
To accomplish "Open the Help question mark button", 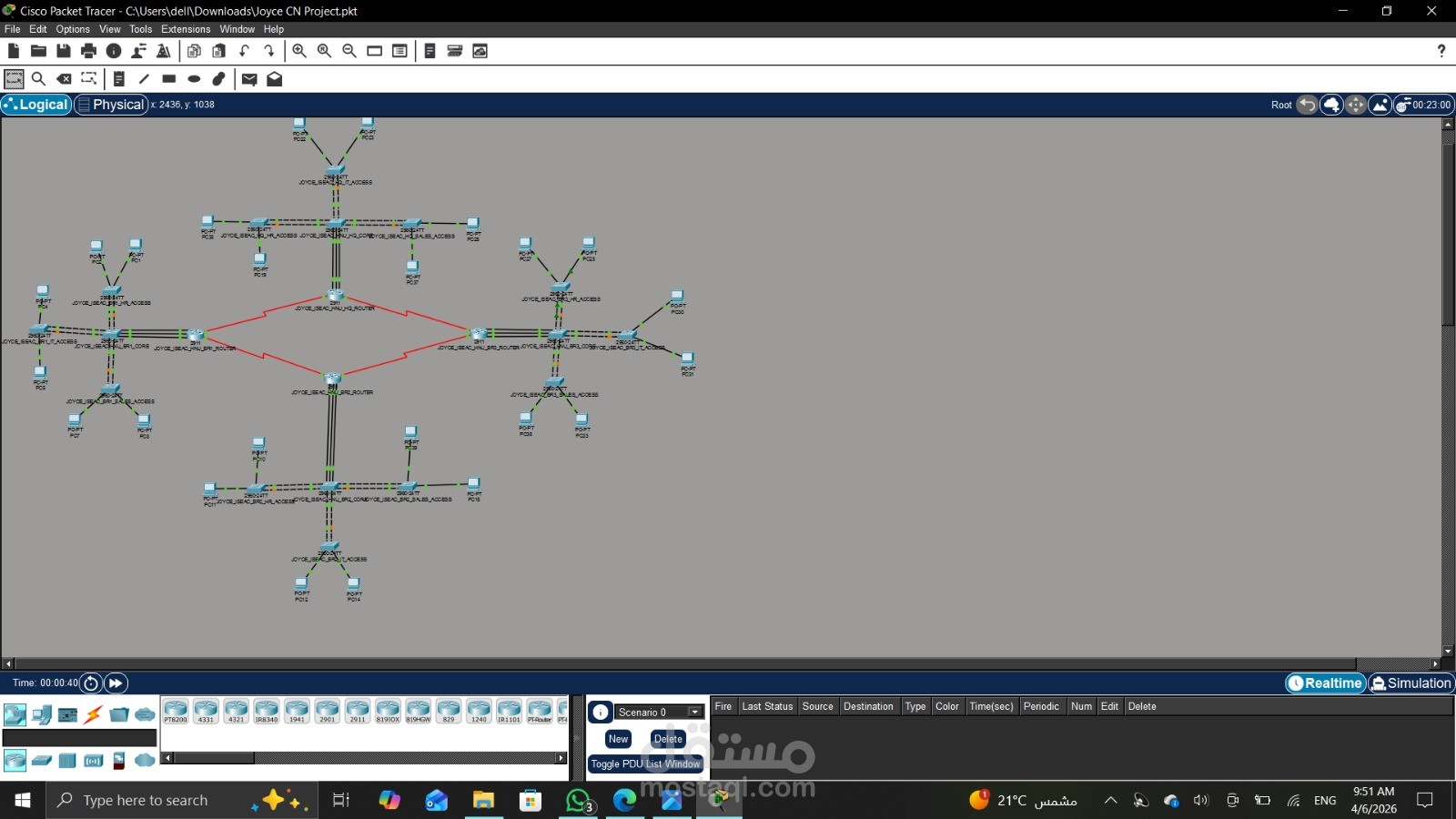I will tap(1441, 51).
